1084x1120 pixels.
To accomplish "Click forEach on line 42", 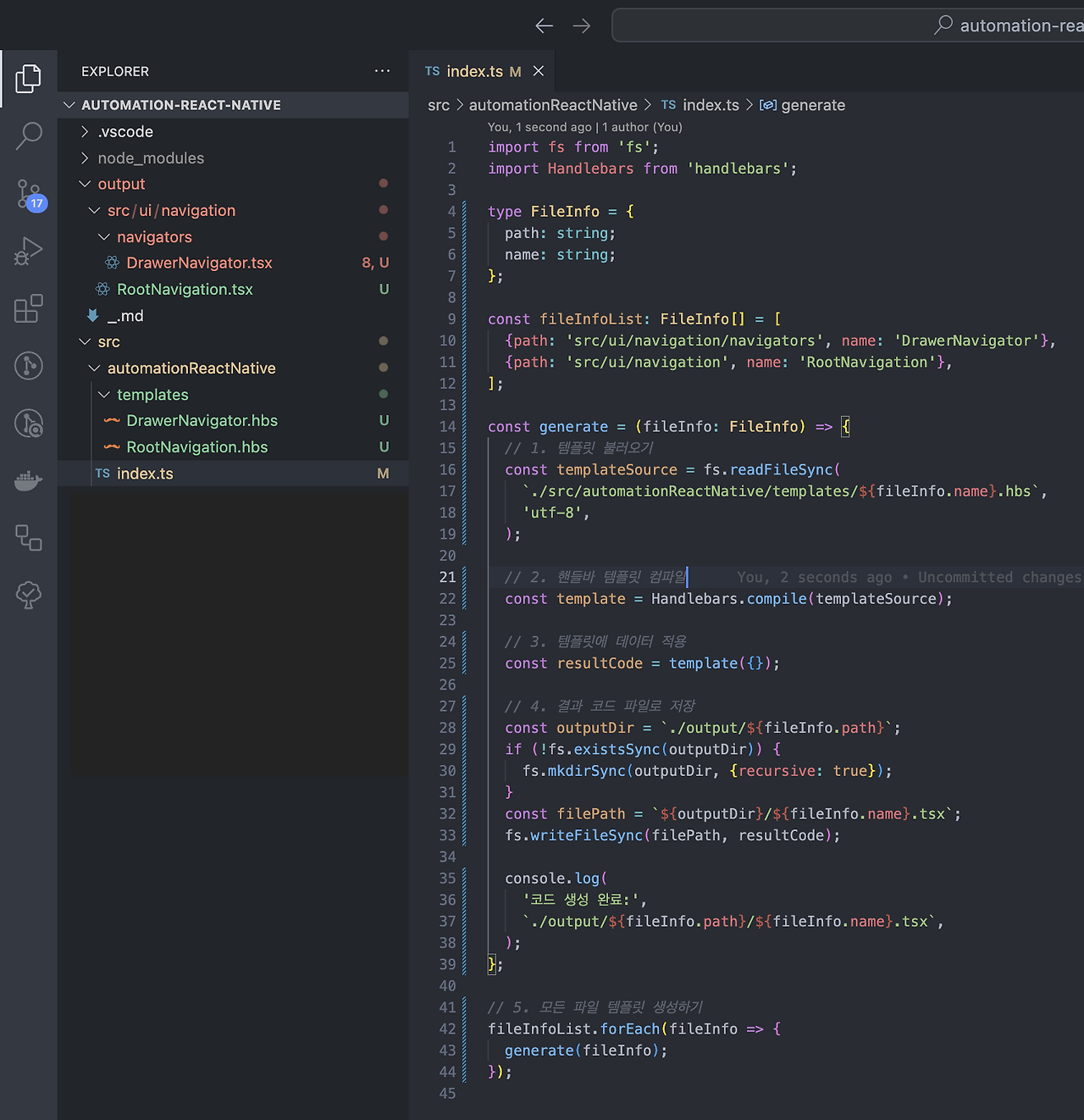I will [x=629, y=1029].
